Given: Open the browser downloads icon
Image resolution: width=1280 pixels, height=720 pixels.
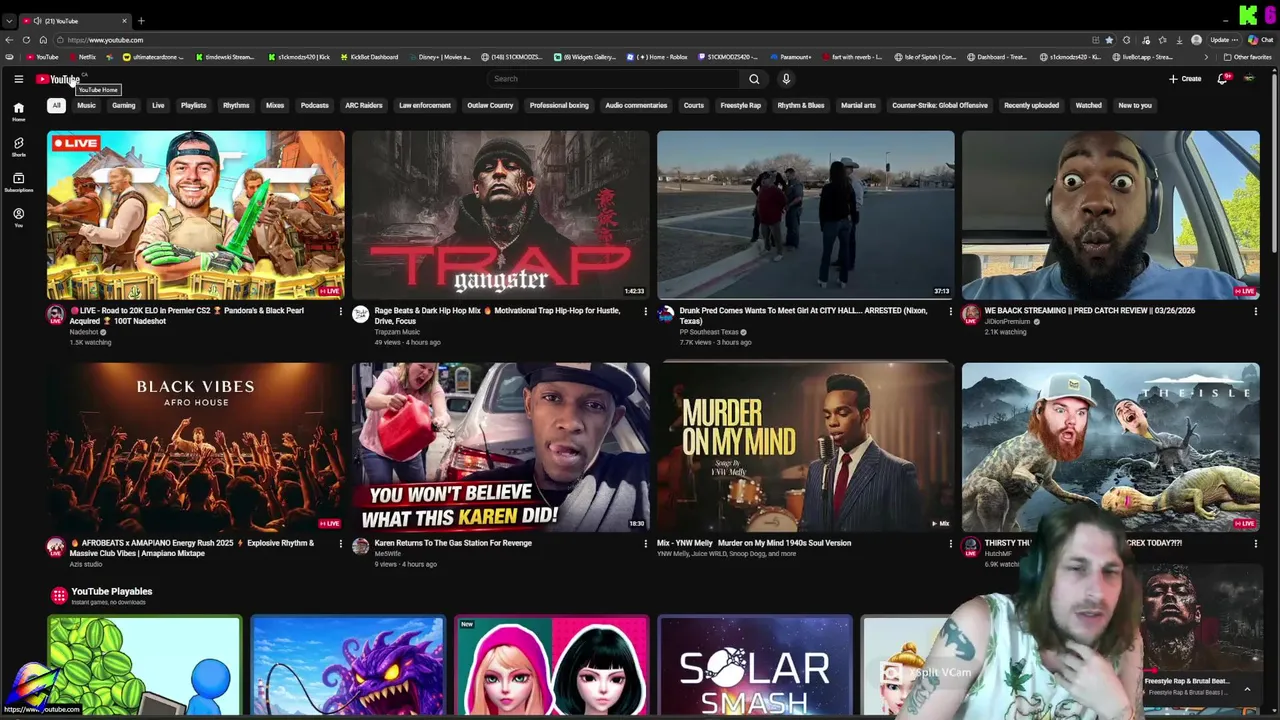Looking at the screenshot, I should coord(1180,40).
